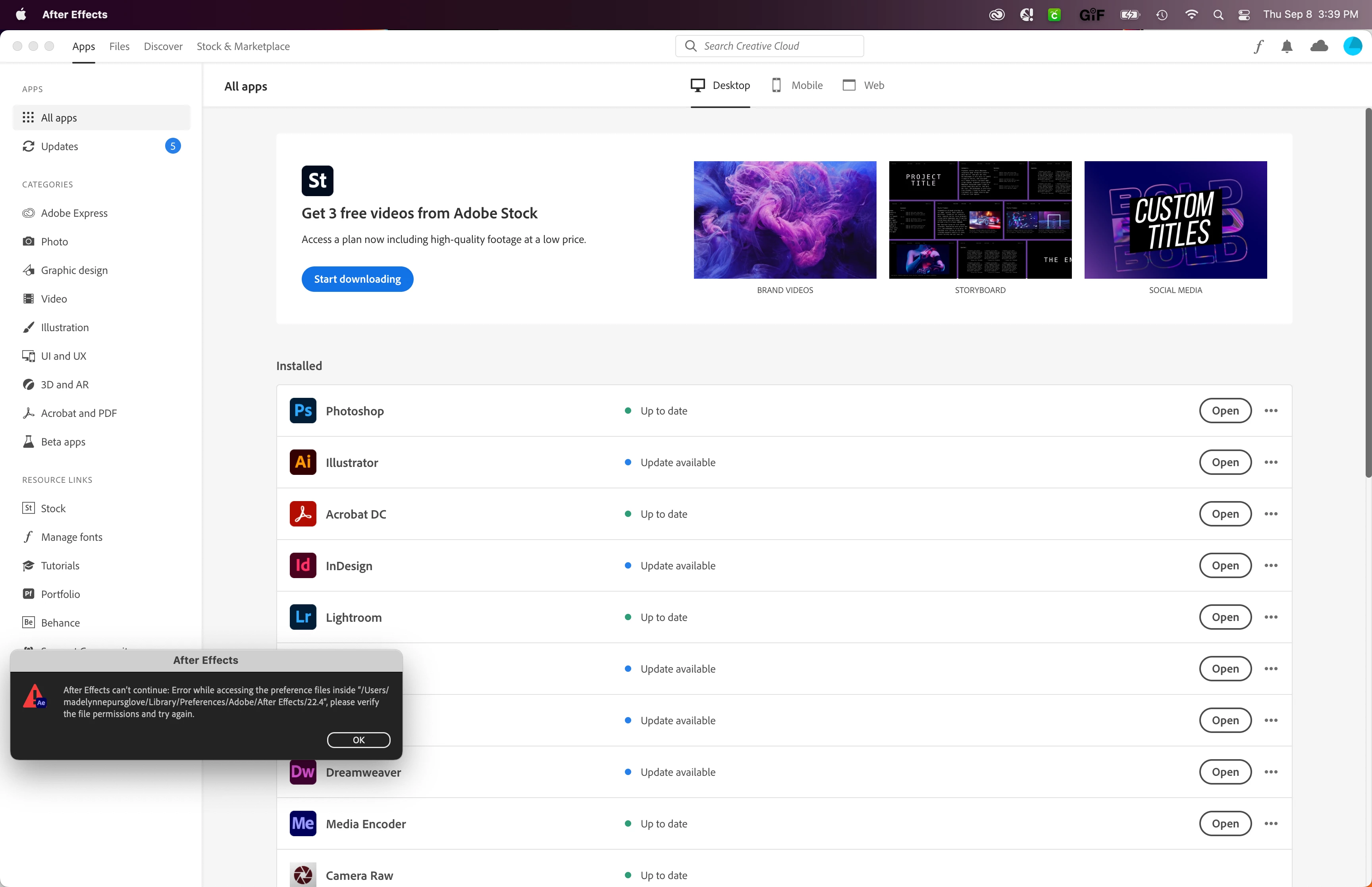Open the notifications bell icon
This screenshot has width=1372, height=887.
(x=1287, y=47)
